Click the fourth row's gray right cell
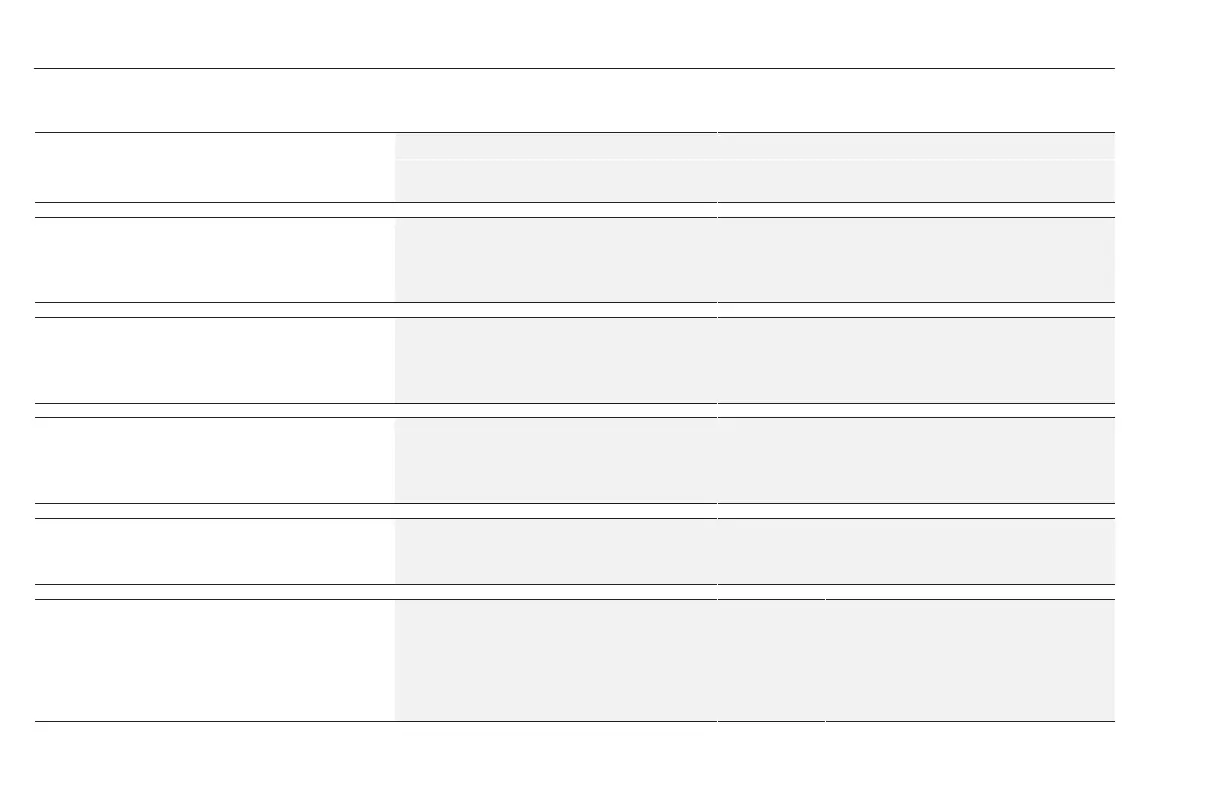Viewport: 1224px width, 792px height. (916, 460)
